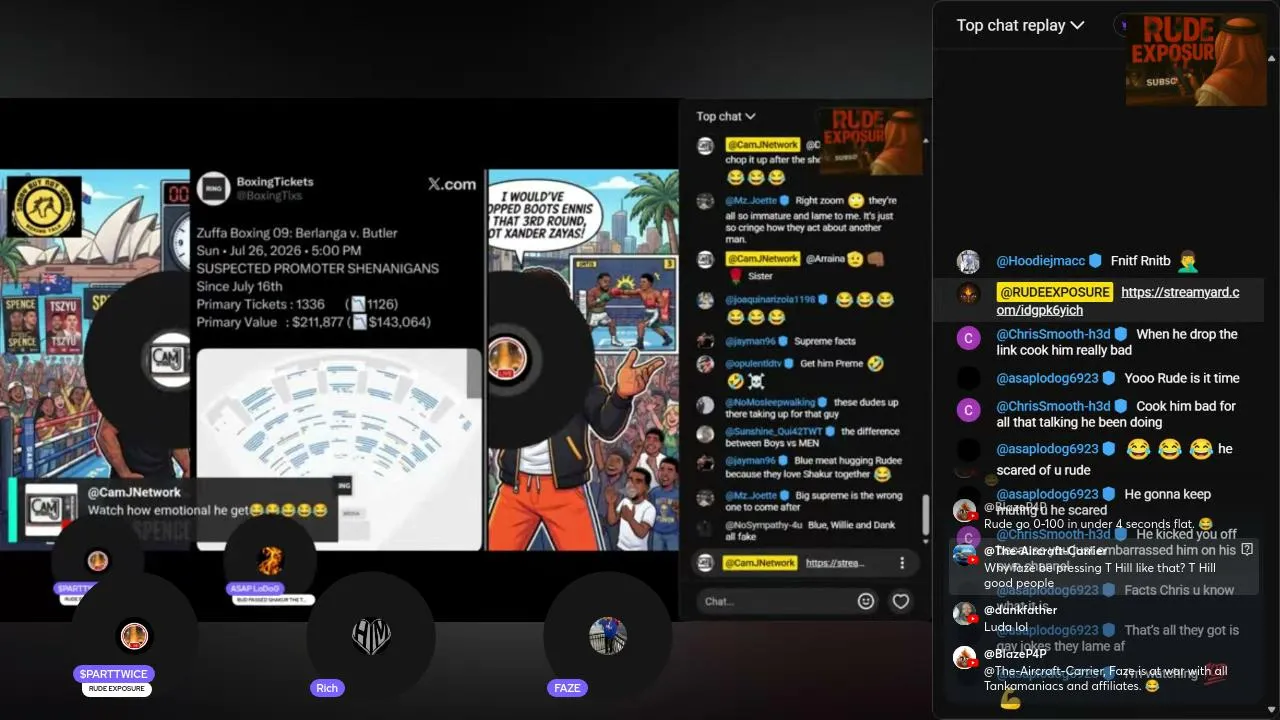Click the CamJNetwork avatar on the pinned message
The height and width of the screenshot is (720, 1280).
(706, 563)
